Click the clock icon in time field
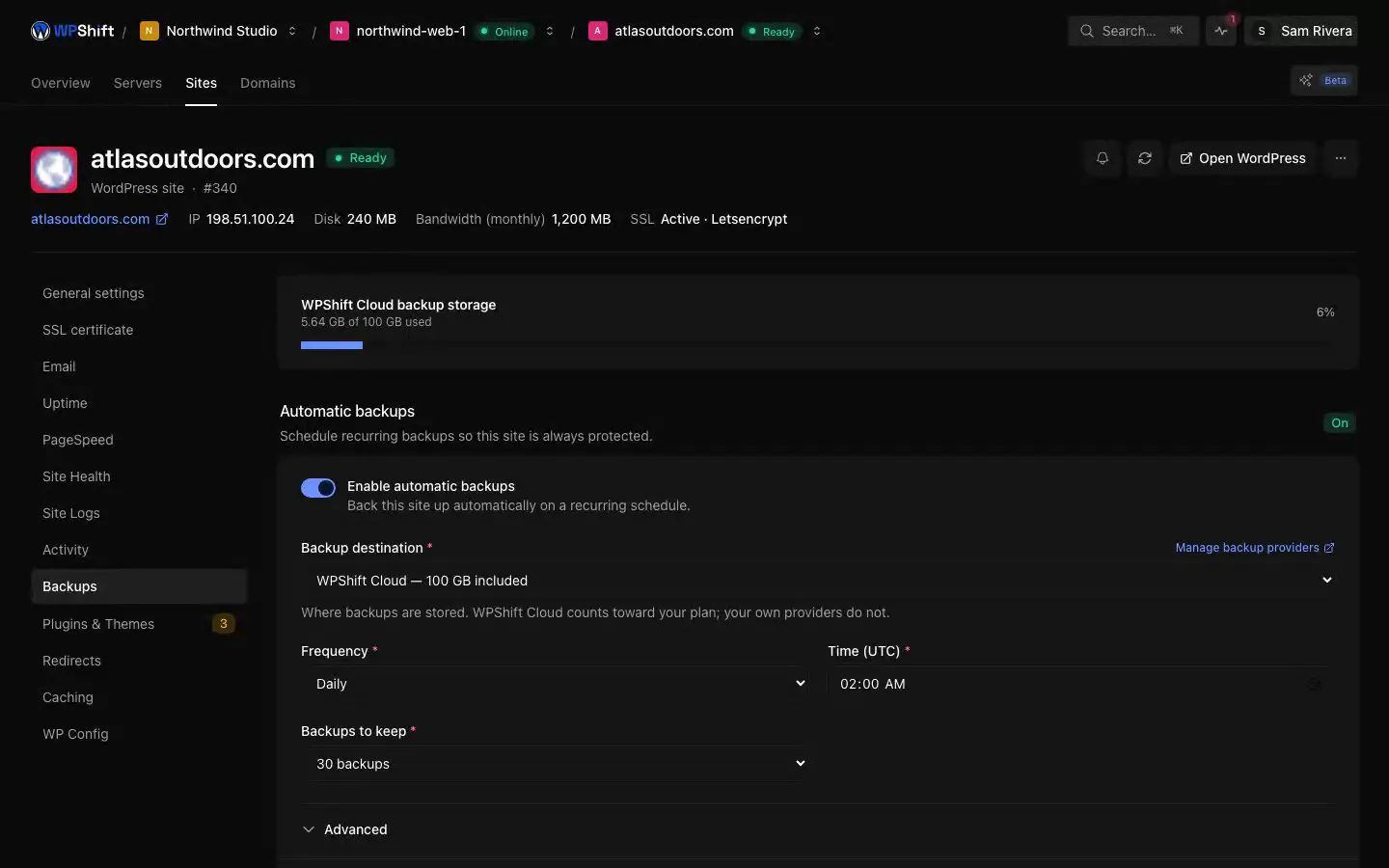 click(x=1314, y=684)
